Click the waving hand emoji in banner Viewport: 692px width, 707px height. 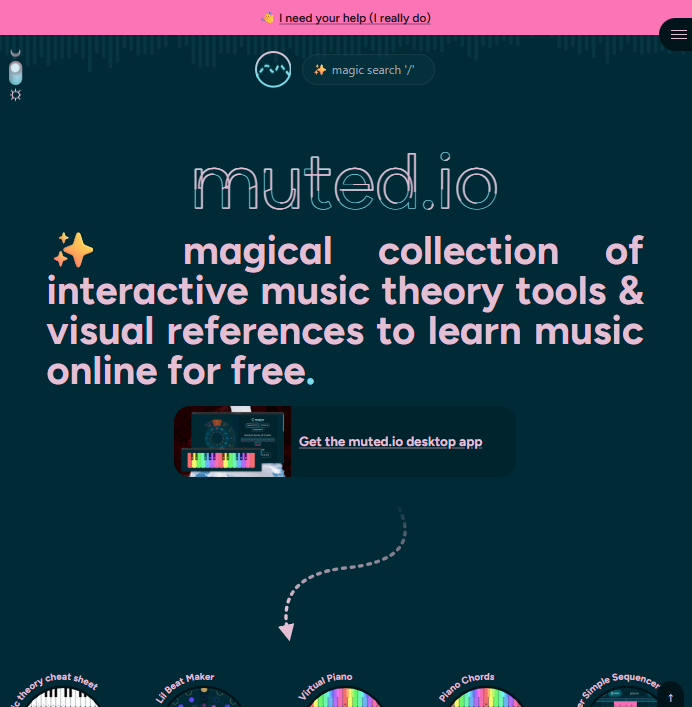tap(268, 18)
